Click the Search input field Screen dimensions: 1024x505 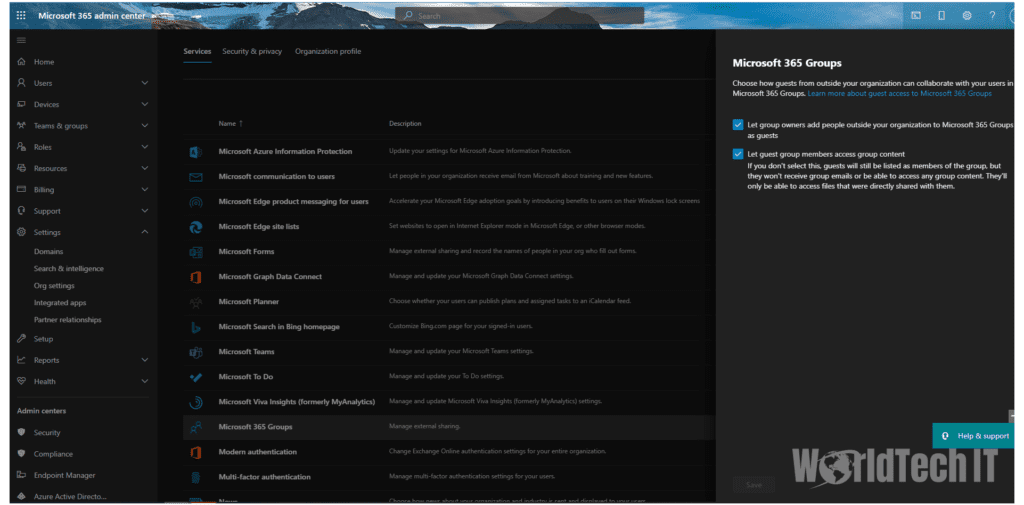tap(520, 16)
